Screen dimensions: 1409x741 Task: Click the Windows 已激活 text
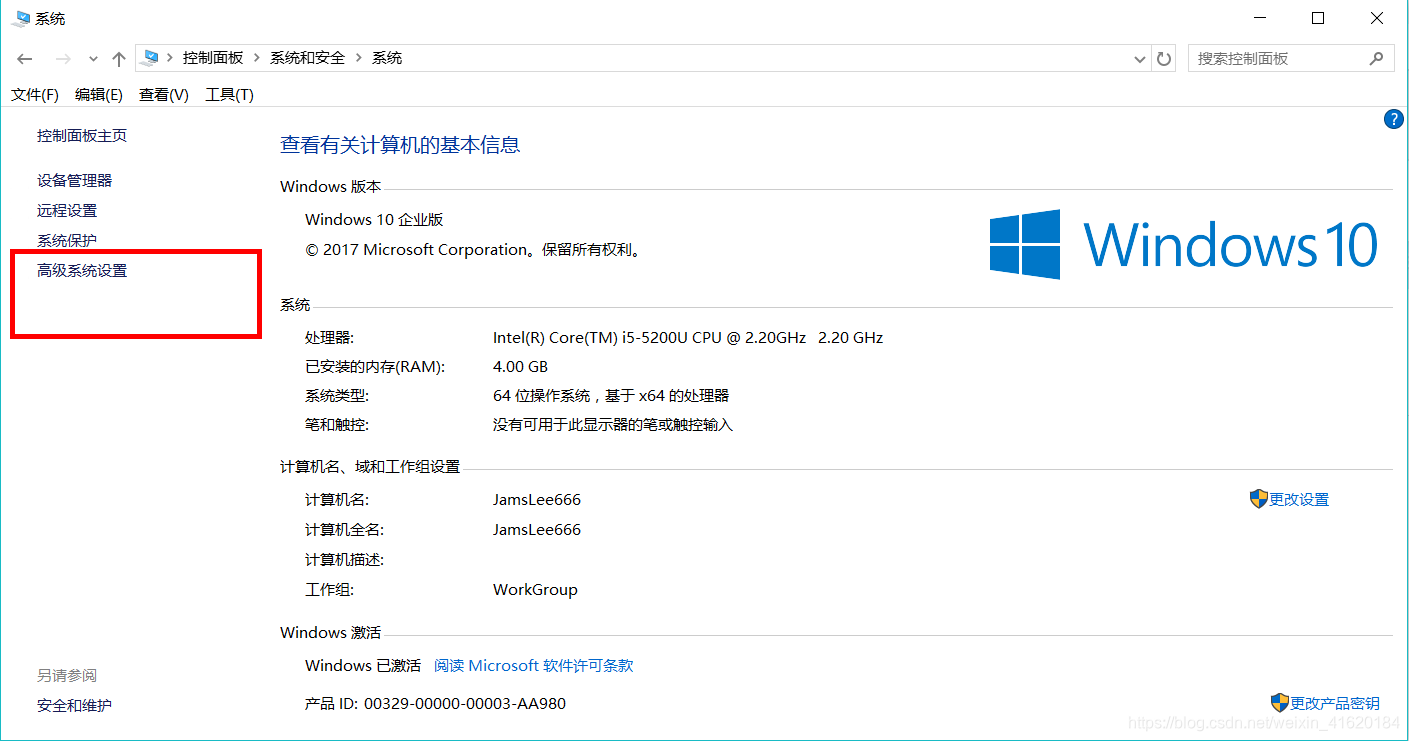(x=363, y=666)
